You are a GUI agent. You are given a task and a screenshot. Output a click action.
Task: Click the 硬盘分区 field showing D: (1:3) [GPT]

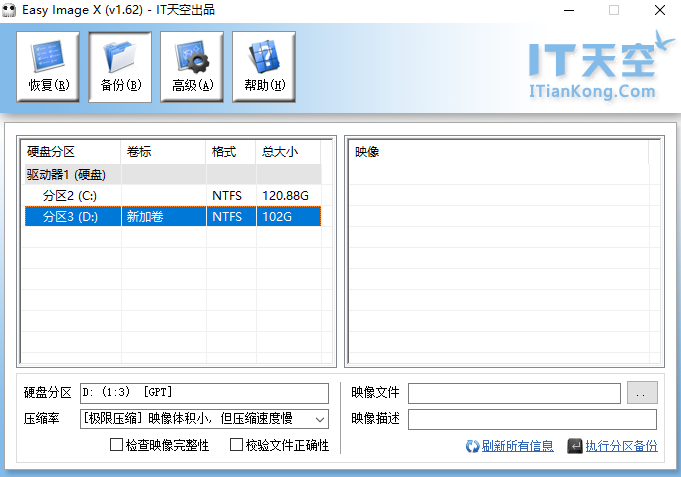204,393
